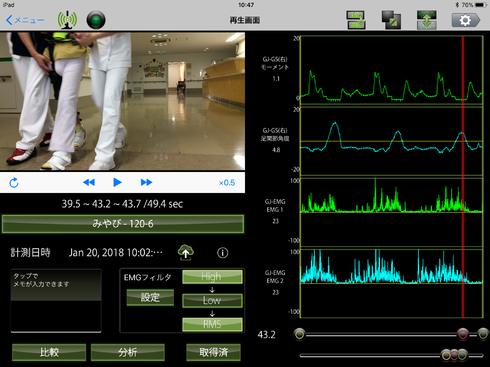The height and width of the screenshot is (367, 490).
Task: Rewind the video playback
Action: 89,182
